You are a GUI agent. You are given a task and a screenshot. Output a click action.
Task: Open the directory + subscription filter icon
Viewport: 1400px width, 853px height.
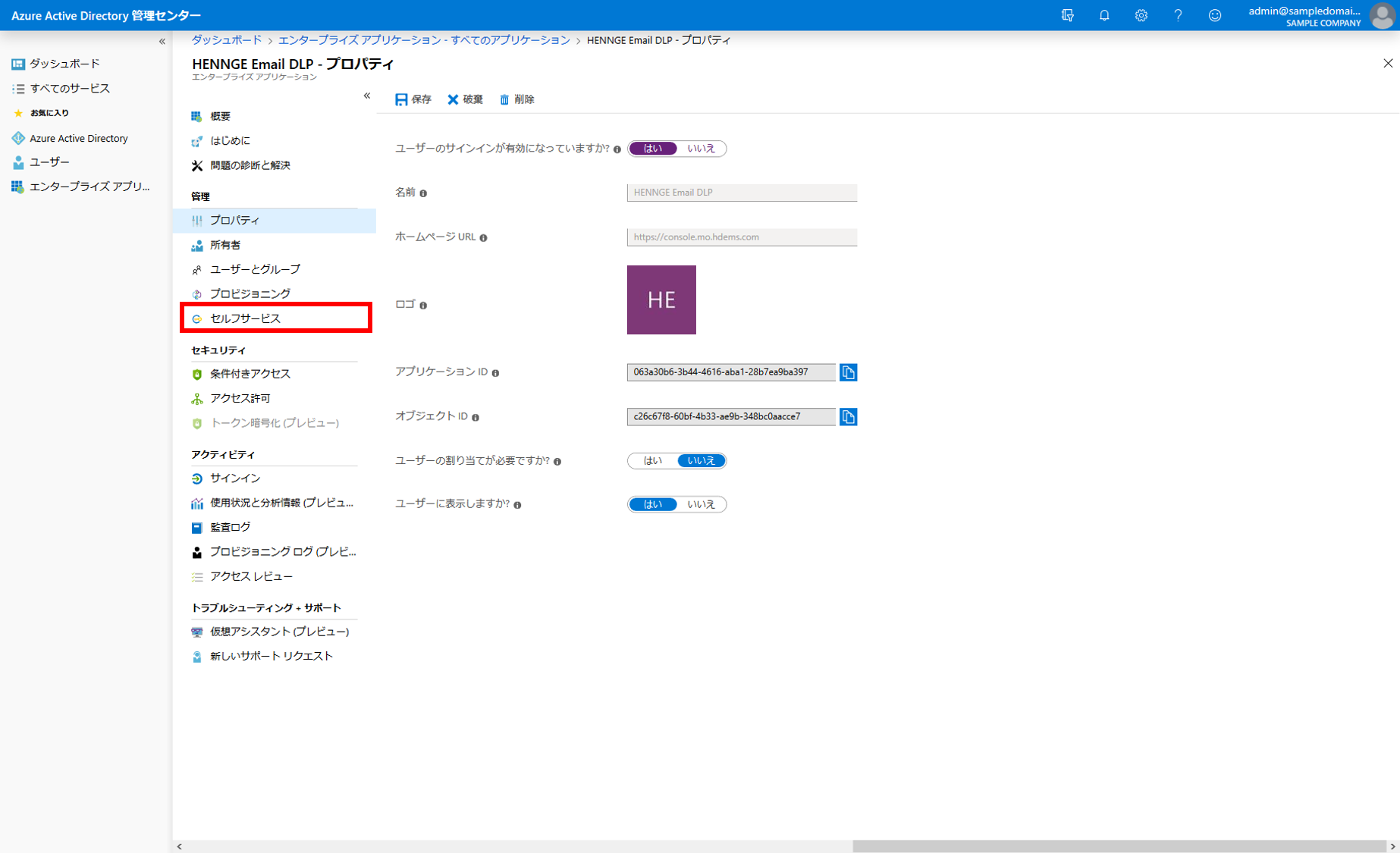1067,15
